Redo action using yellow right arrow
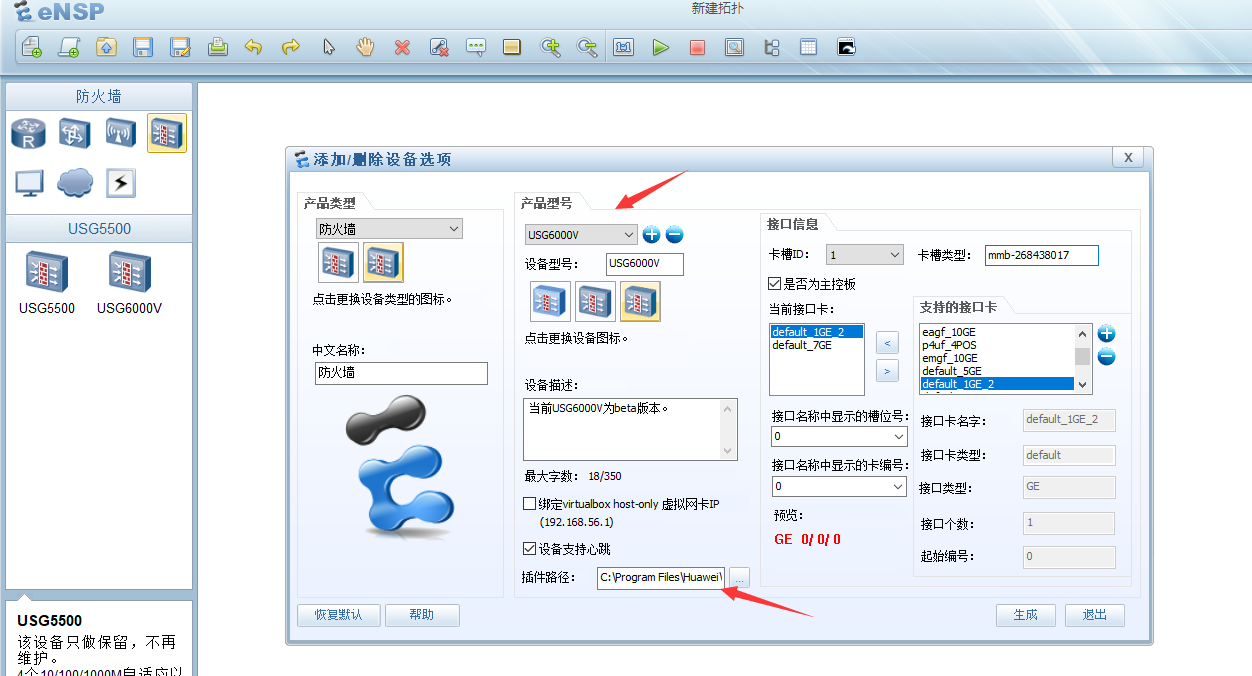Image resolution: width=1252 pixels, height=676 pixels. tap(291, 47)
